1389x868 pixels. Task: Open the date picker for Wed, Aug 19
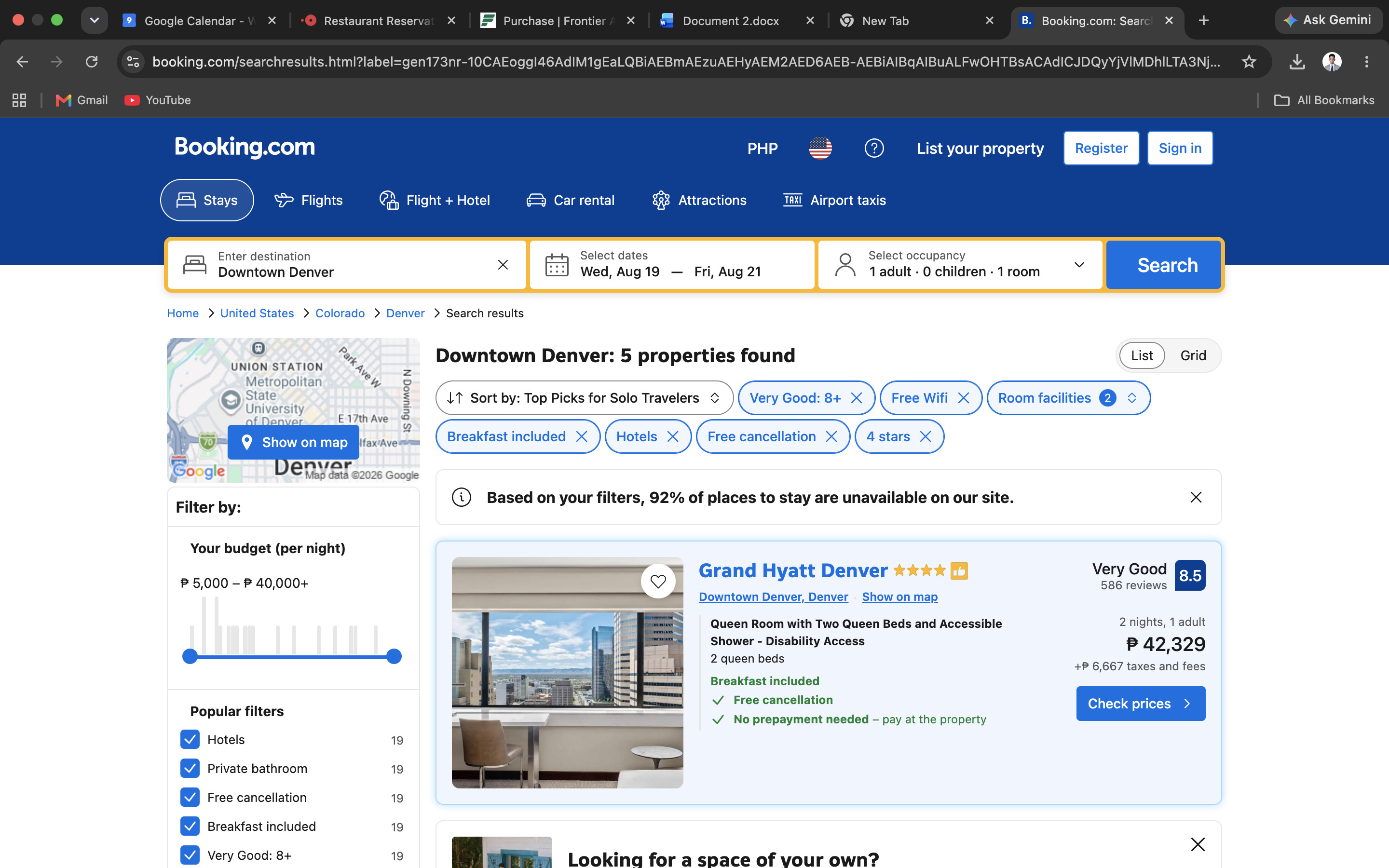tap(620, 271)
